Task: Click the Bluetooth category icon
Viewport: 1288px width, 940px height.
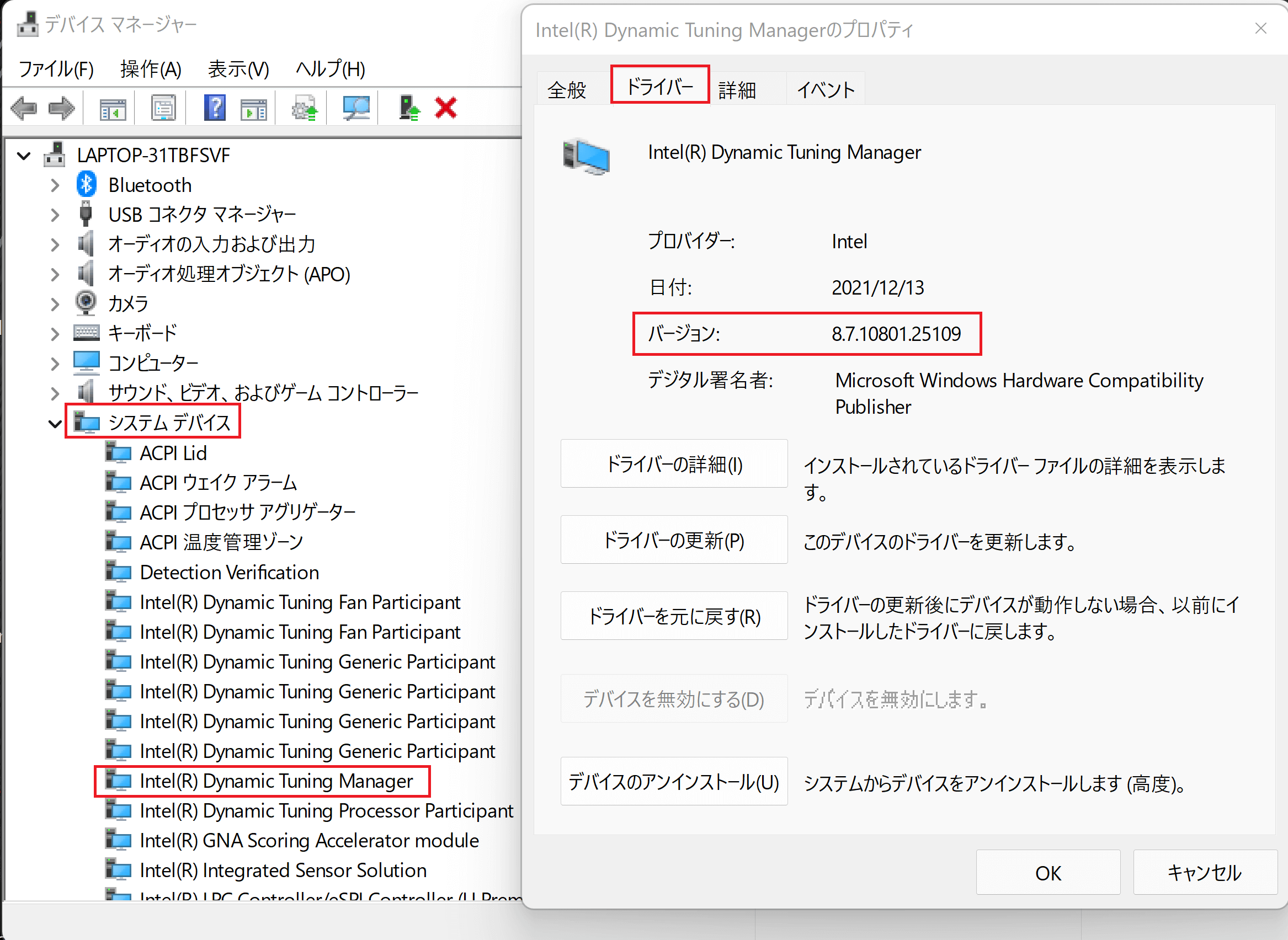Action: (87, 185)
